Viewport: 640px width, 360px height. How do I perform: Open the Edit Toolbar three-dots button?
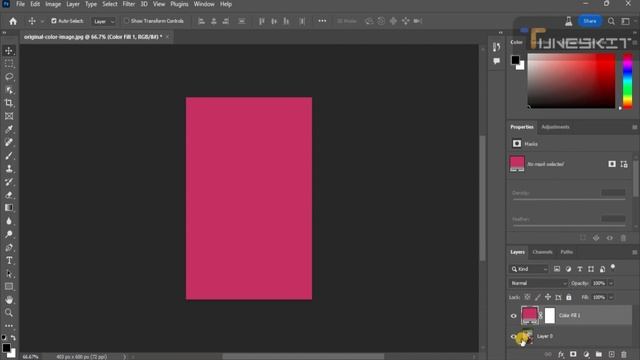(x=9, y=326)
